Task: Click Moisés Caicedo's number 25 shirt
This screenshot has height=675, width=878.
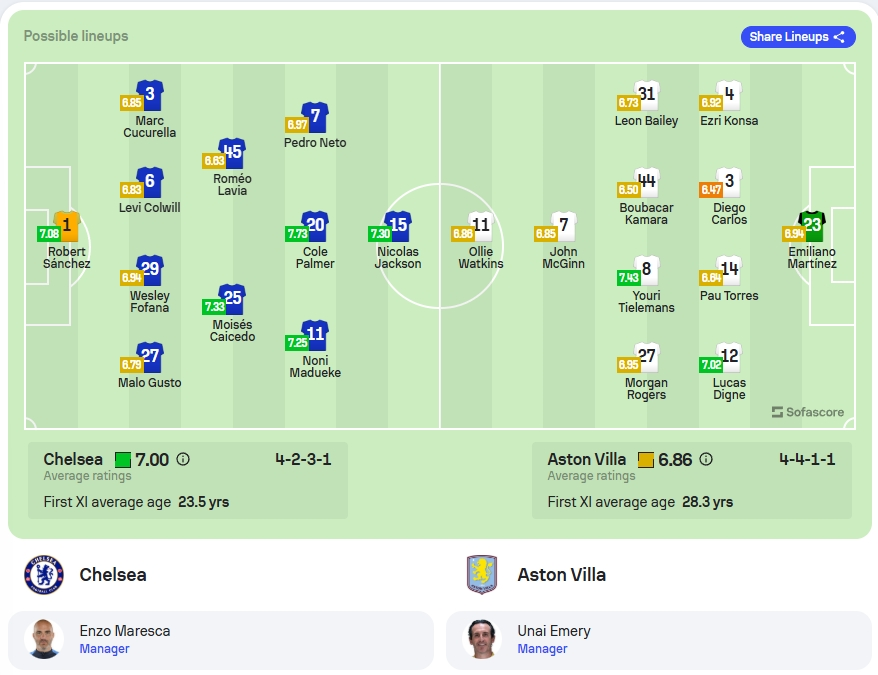Action: (232, 299)
